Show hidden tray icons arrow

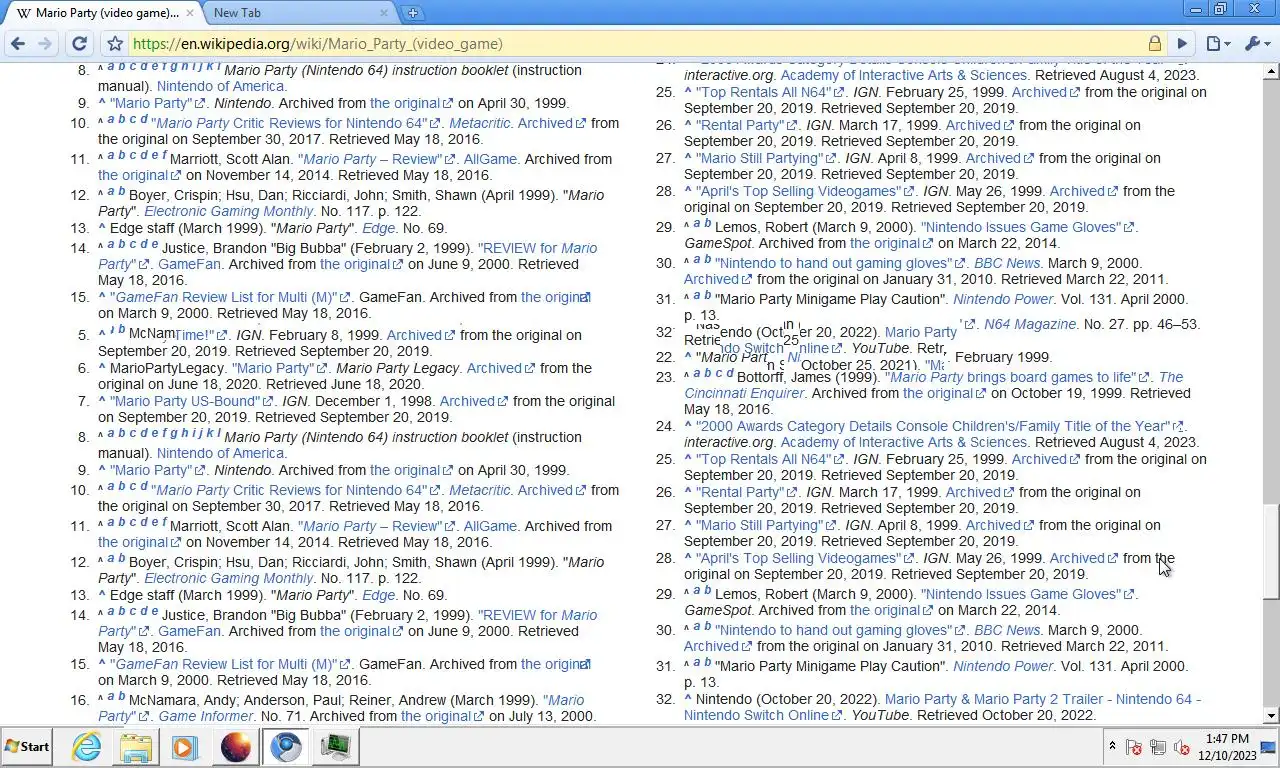1112,747
